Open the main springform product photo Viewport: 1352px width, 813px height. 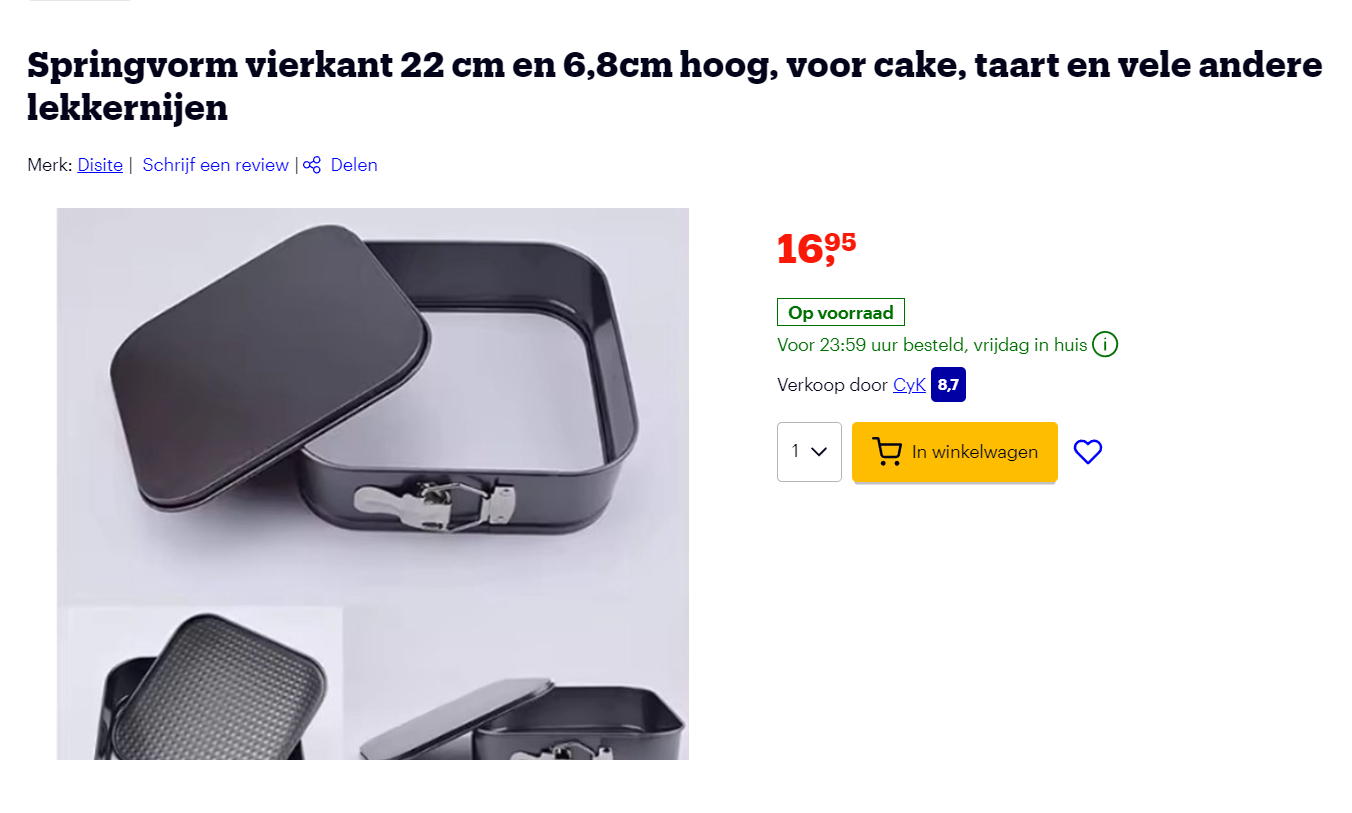[373, 405]
